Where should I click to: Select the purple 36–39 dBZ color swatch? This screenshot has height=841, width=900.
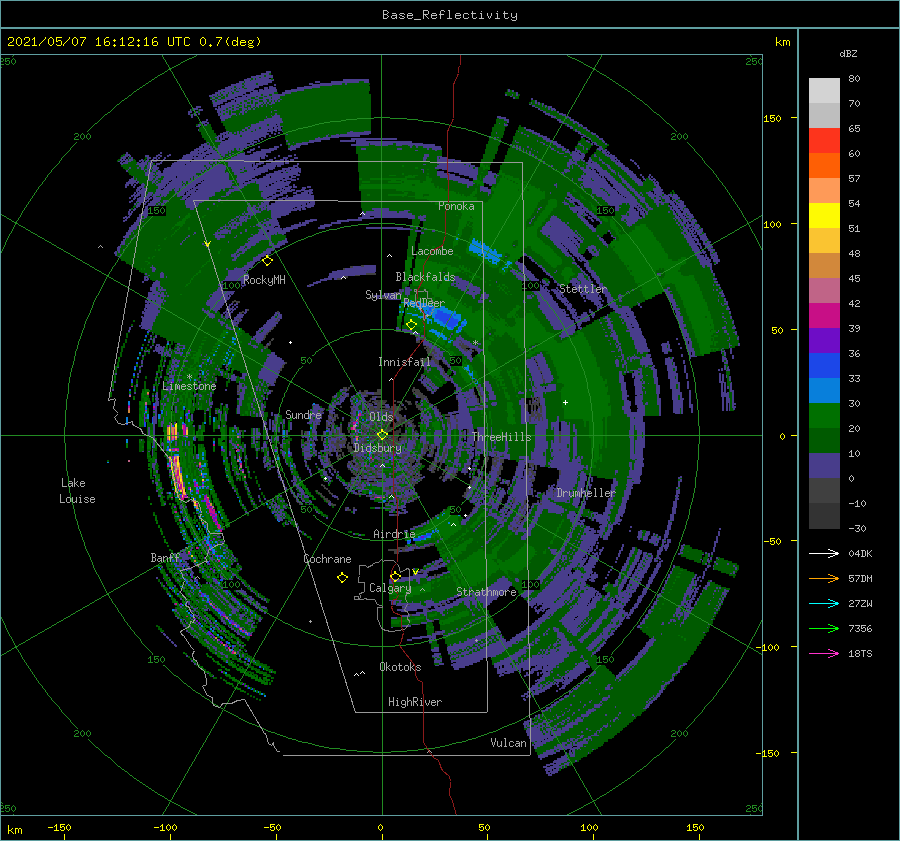824,341
